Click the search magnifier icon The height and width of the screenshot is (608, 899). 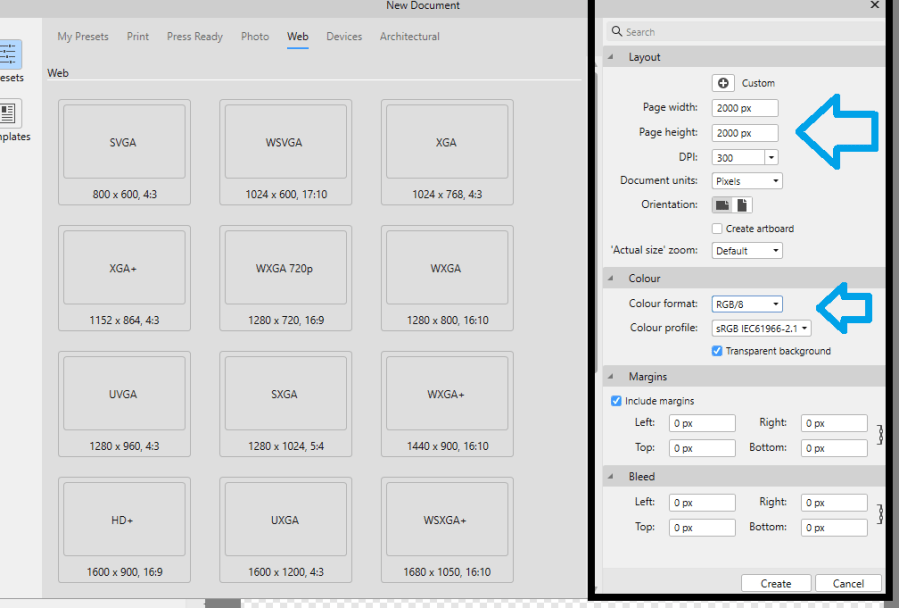(618, 32)
